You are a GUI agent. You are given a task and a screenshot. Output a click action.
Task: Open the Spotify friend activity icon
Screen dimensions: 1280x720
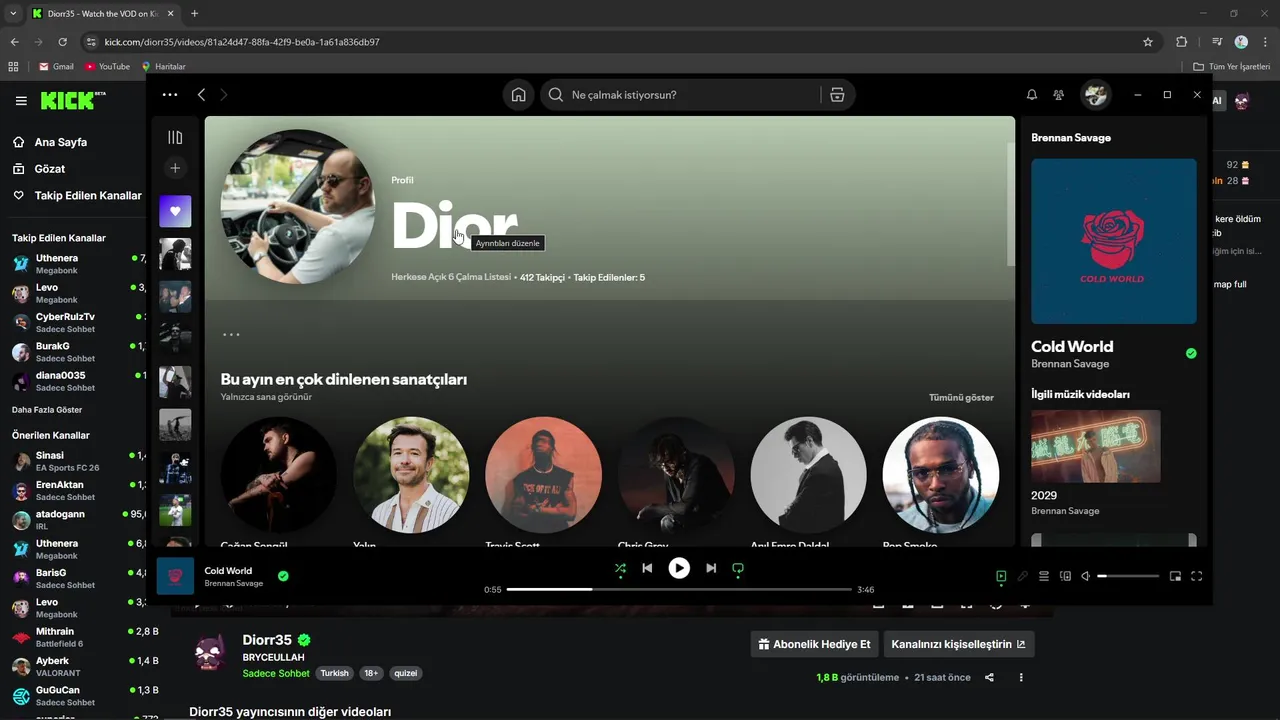tap(1058, 95)
